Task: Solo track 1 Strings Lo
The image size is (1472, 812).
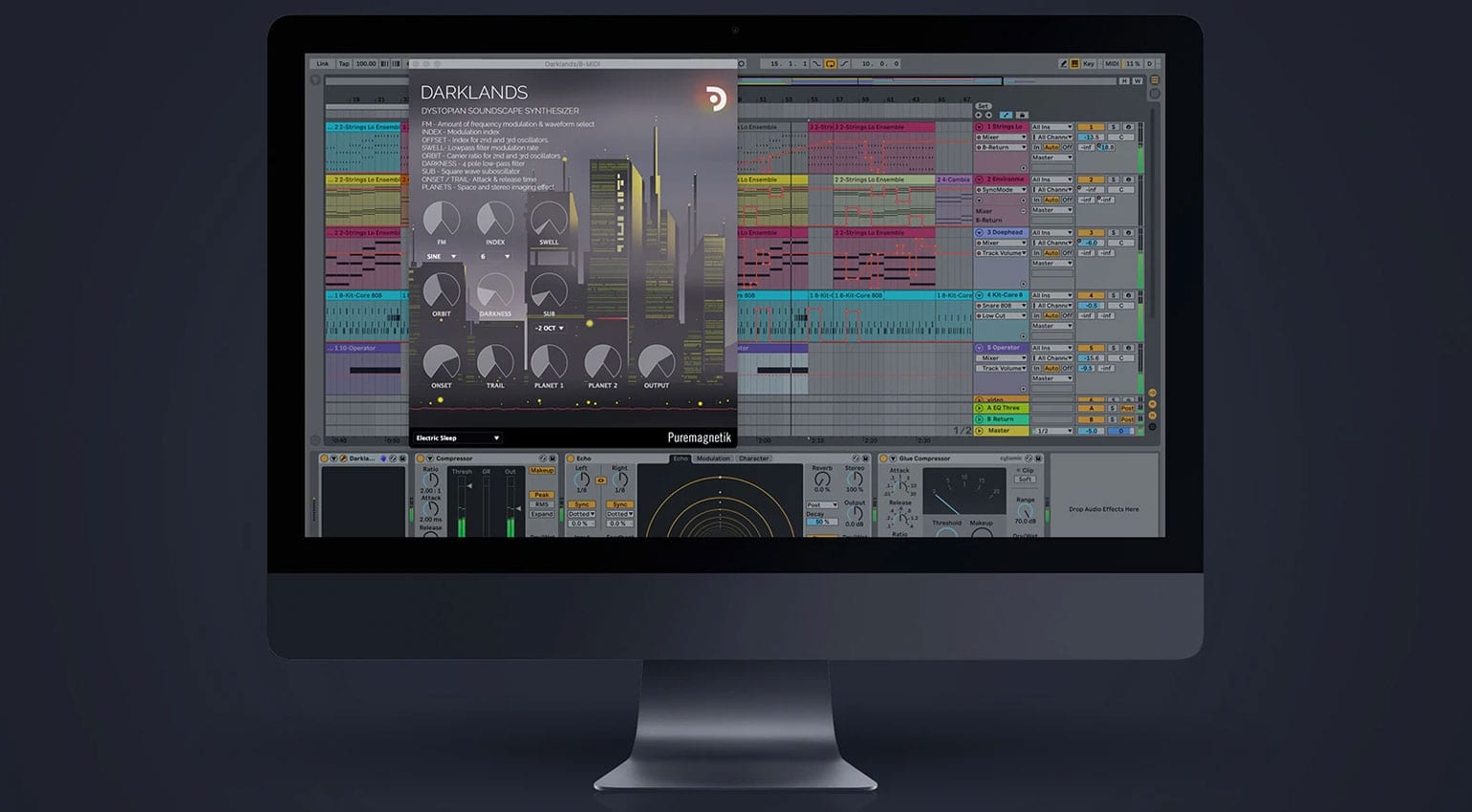Action: (1113, 127)
